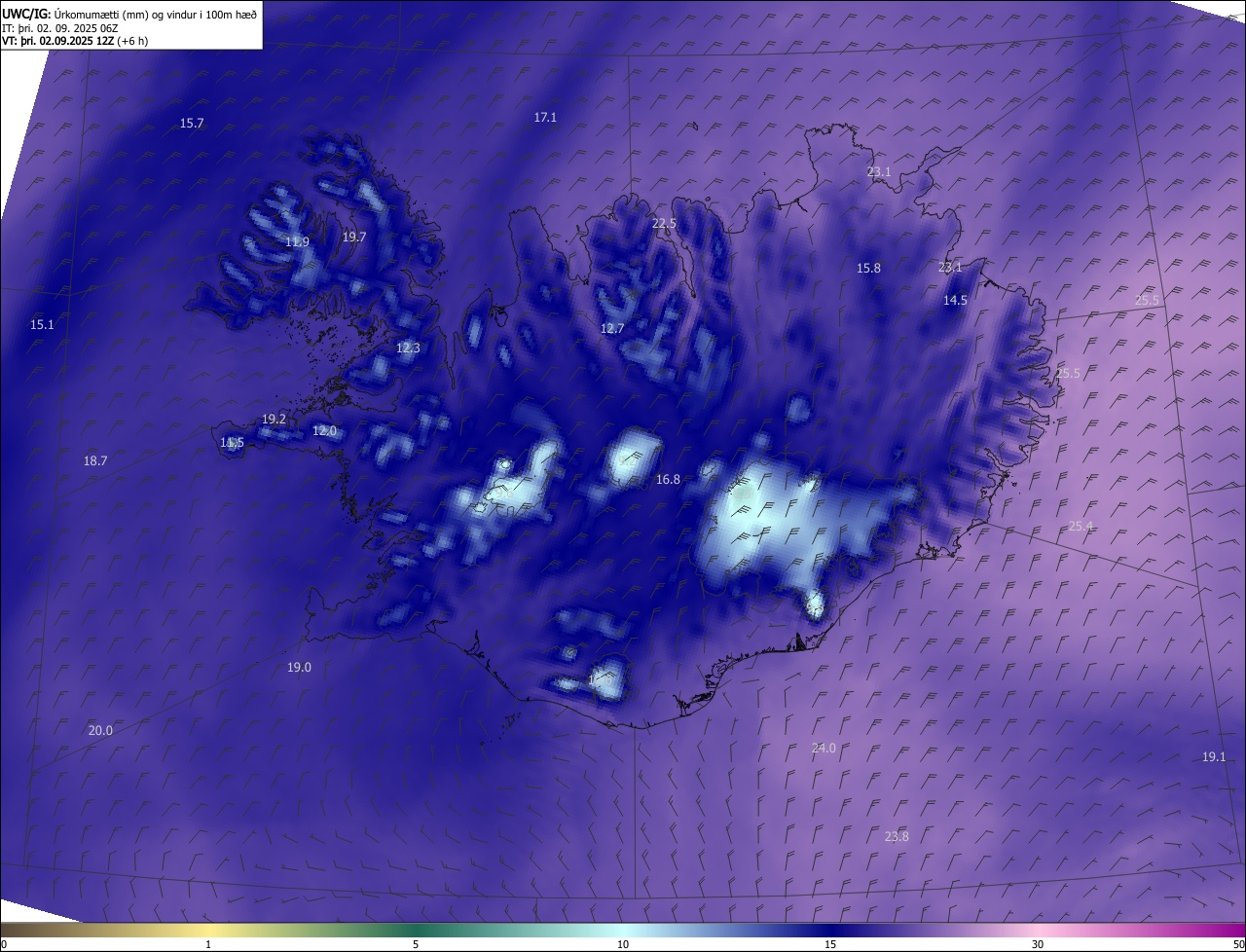Click the "IT: þri. 02. 09. 2025 06Z" line
Image resolution: width=1246 pixels, height=952 pixels.
pyautogui.click(x=60, y=28)
